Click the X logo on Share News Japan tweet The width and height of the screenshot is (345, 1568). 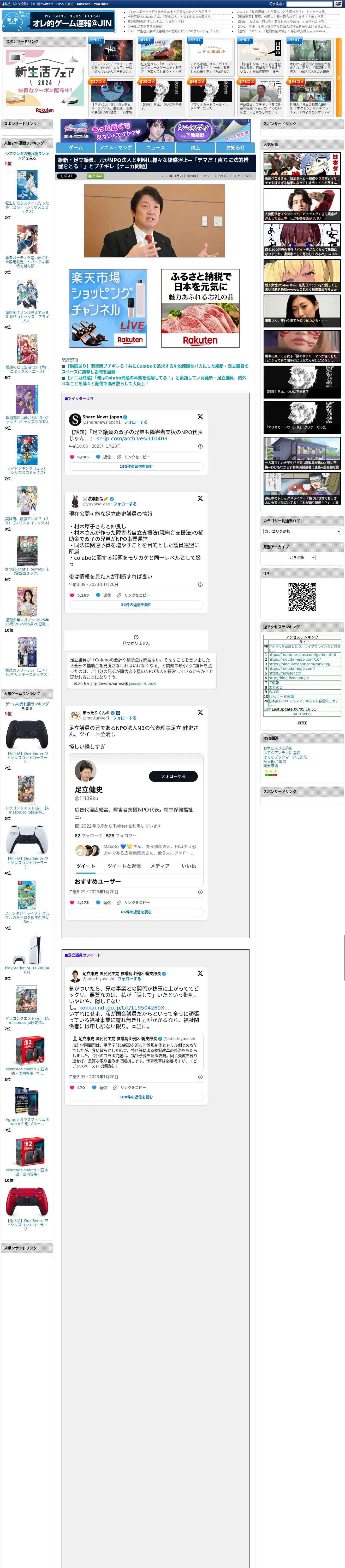(200, 417)
